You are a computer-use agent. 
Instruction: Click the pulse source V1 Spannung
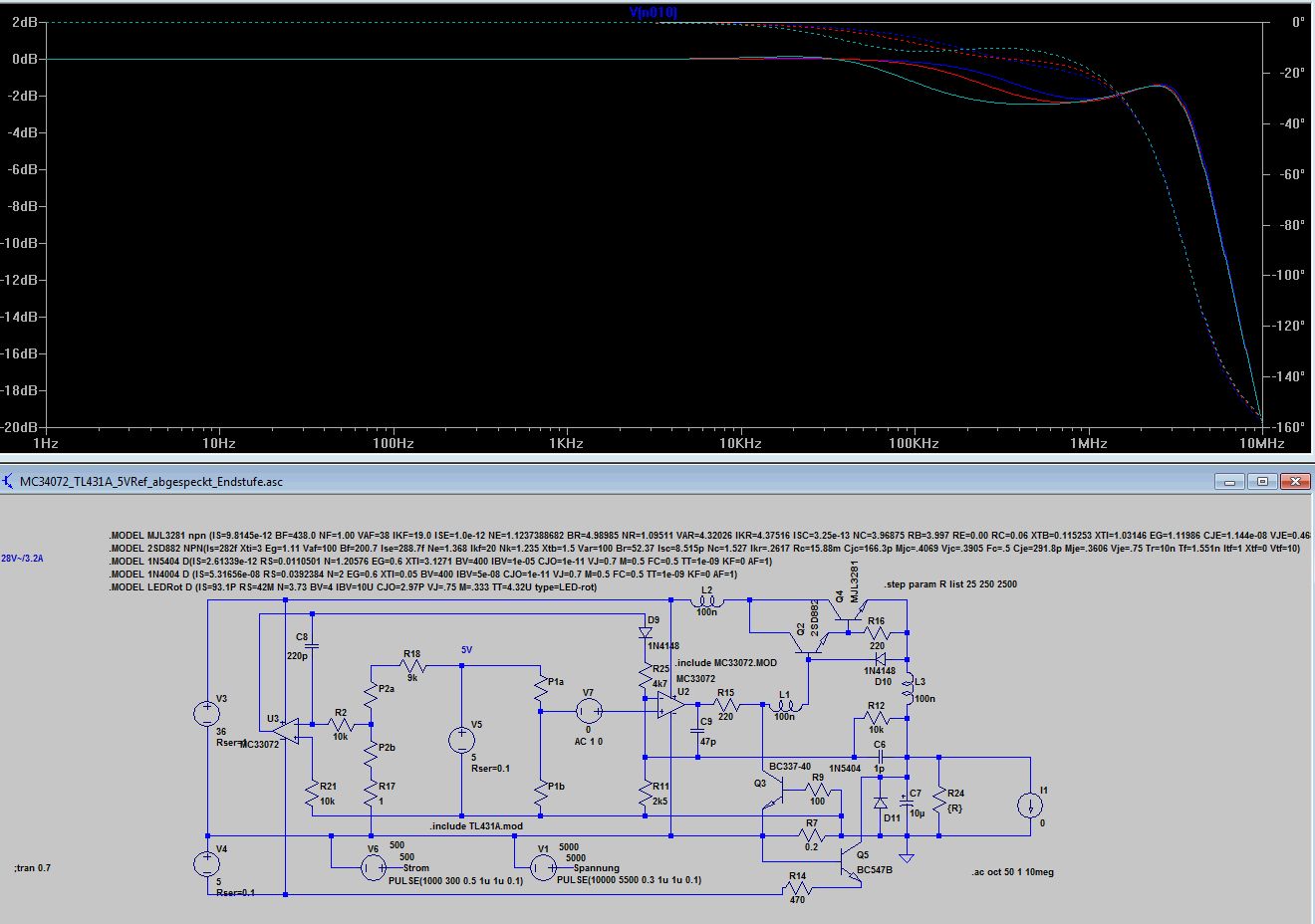[x=542, y=868]
